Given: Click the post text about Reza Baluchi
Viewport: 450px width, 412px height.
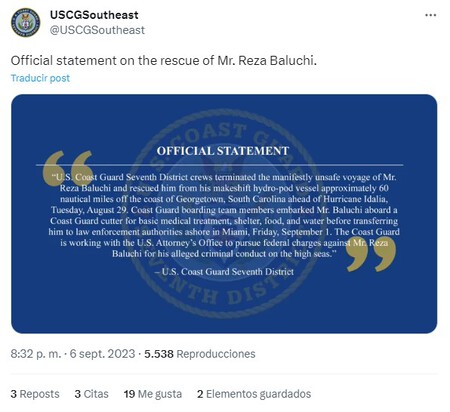Looking at the screenshot, I should pyautogui.click(x=164, y=61).
